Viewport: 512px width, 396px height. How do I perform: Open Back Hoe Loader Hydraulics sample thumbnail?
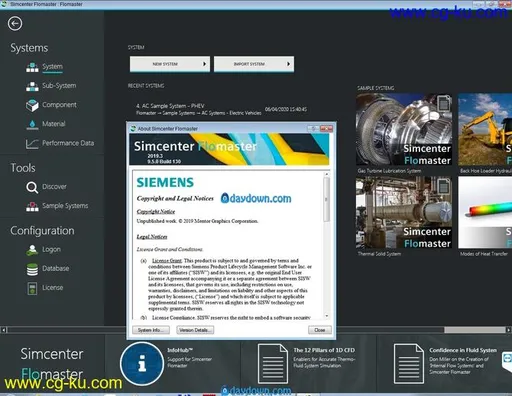point(485,130)
